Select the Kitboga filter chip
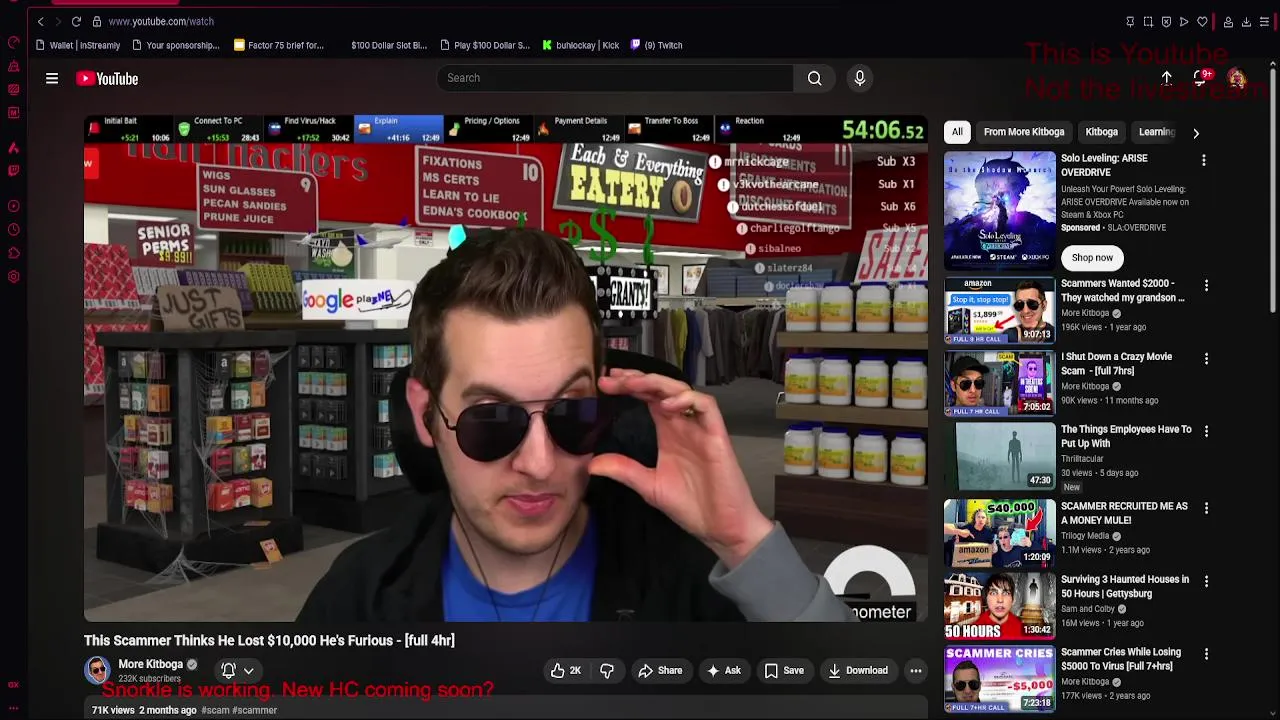Viewport: 1280px width, 720px height. (x=1101, y=132)
